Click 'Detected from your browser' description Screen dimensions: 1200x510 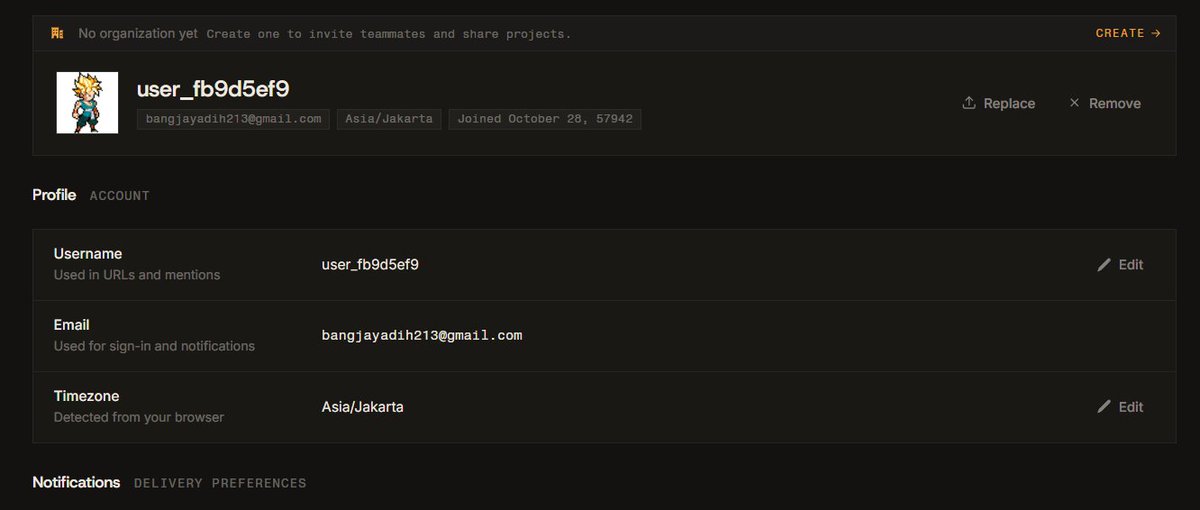click(x=139, y=417)
